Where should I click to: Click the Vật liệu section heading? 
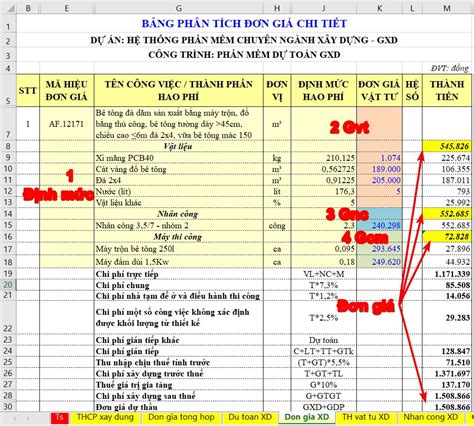tap(179, 146)
